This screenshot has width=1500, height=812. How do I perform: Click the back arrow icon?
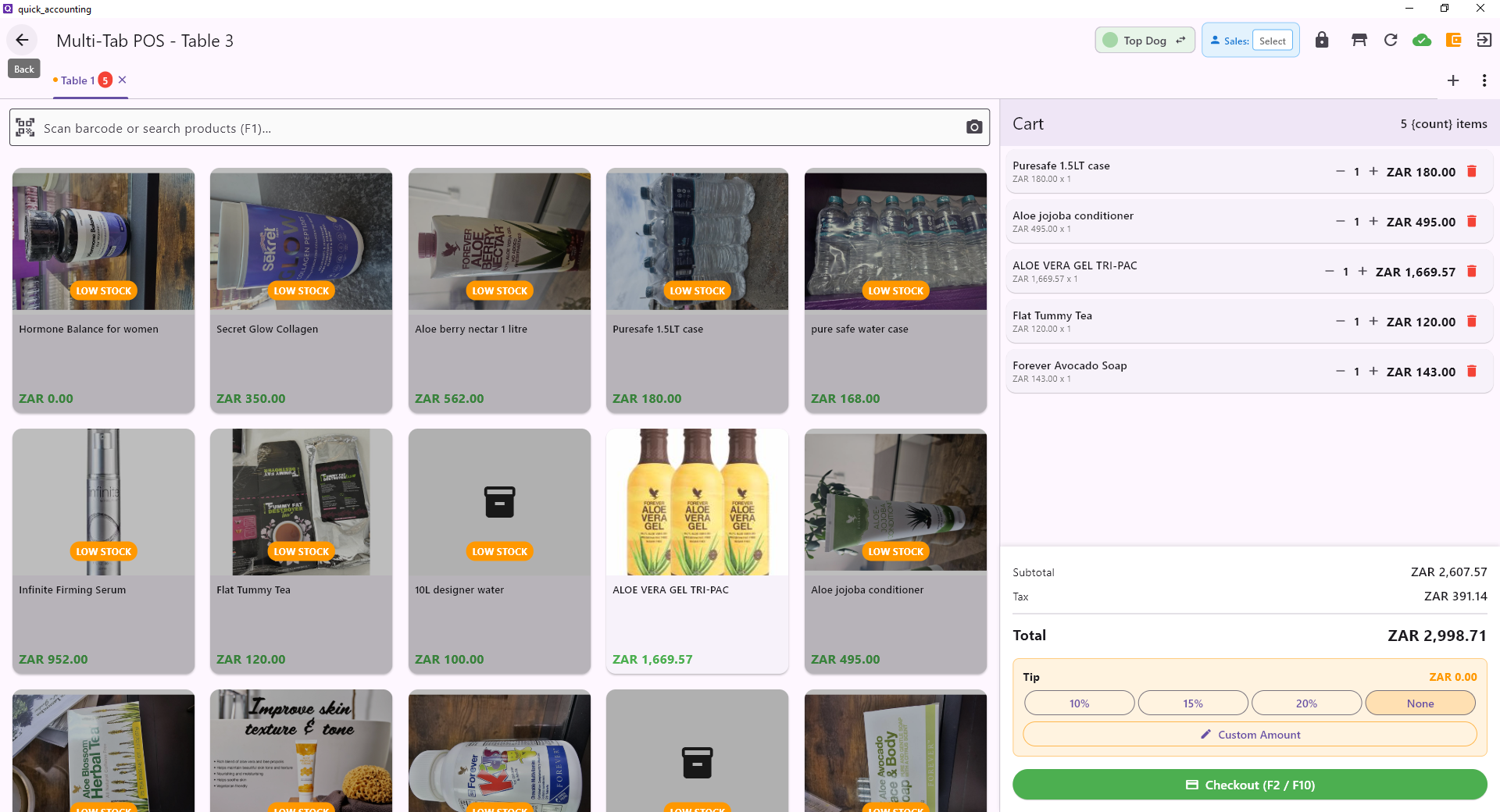(x=22, y=40)
